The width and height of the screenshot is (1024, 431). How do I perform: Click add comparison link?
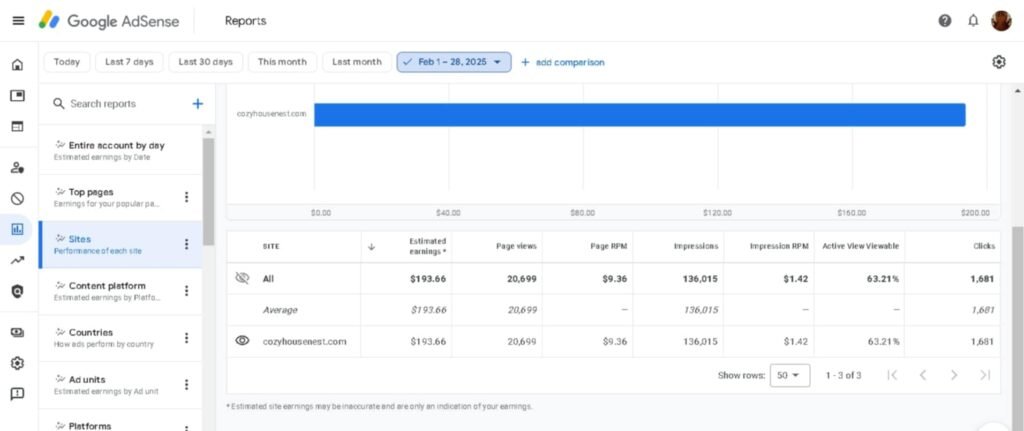[563, 62]
